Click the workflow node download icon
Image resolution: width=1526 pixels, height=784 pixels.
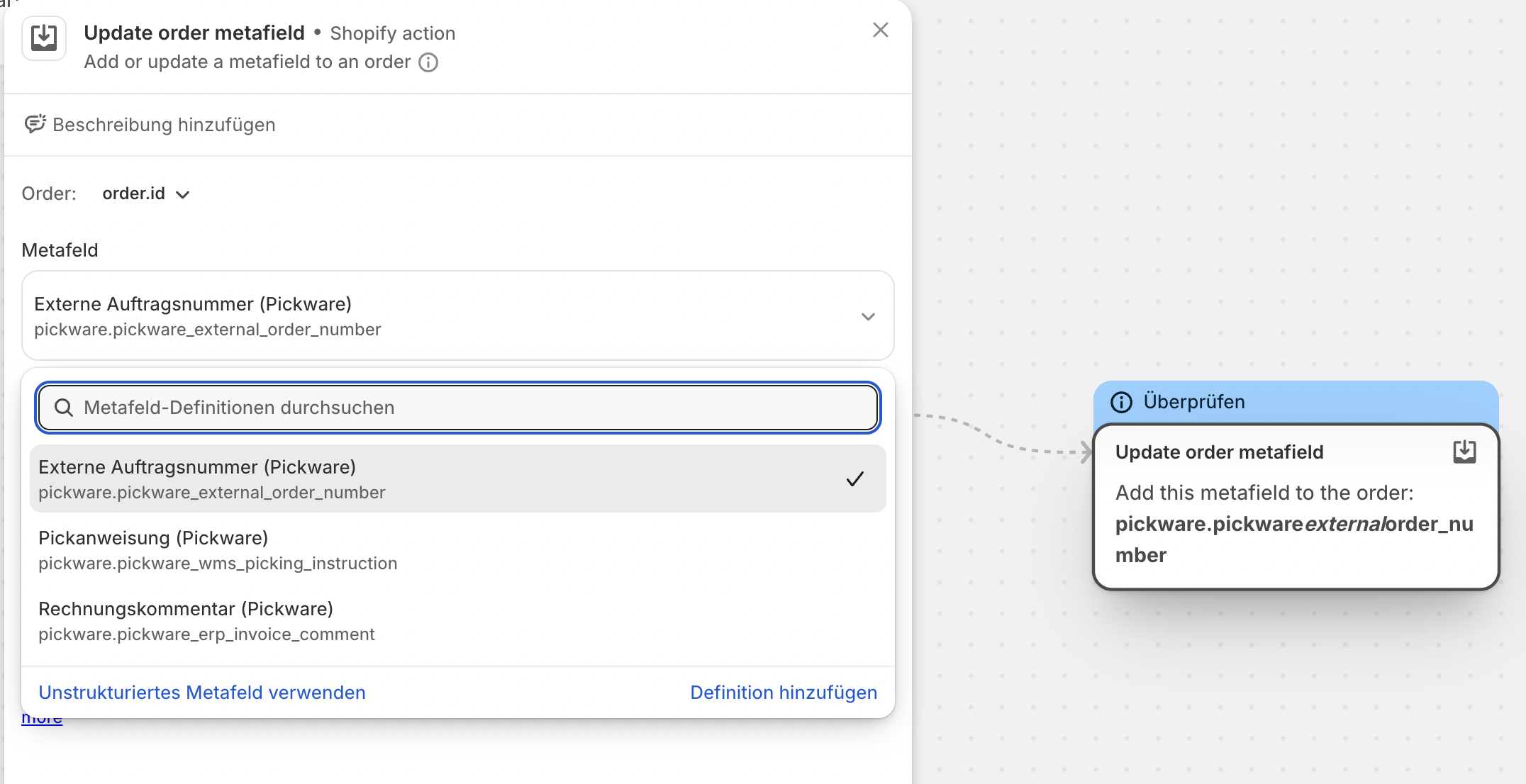pos(1464,452)
